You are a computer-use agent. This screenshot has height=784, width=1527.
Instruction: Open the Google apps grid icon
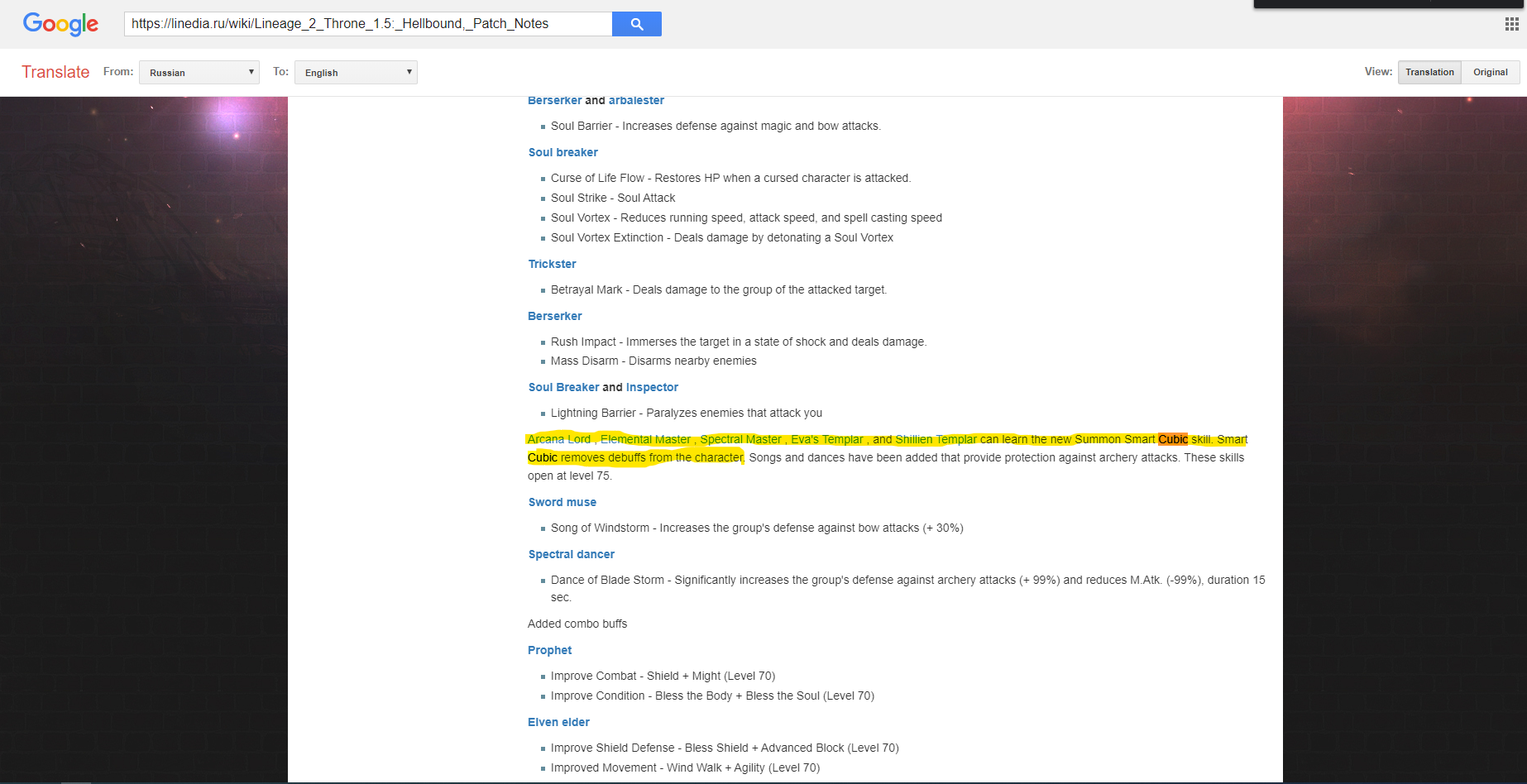[1511, 24]
